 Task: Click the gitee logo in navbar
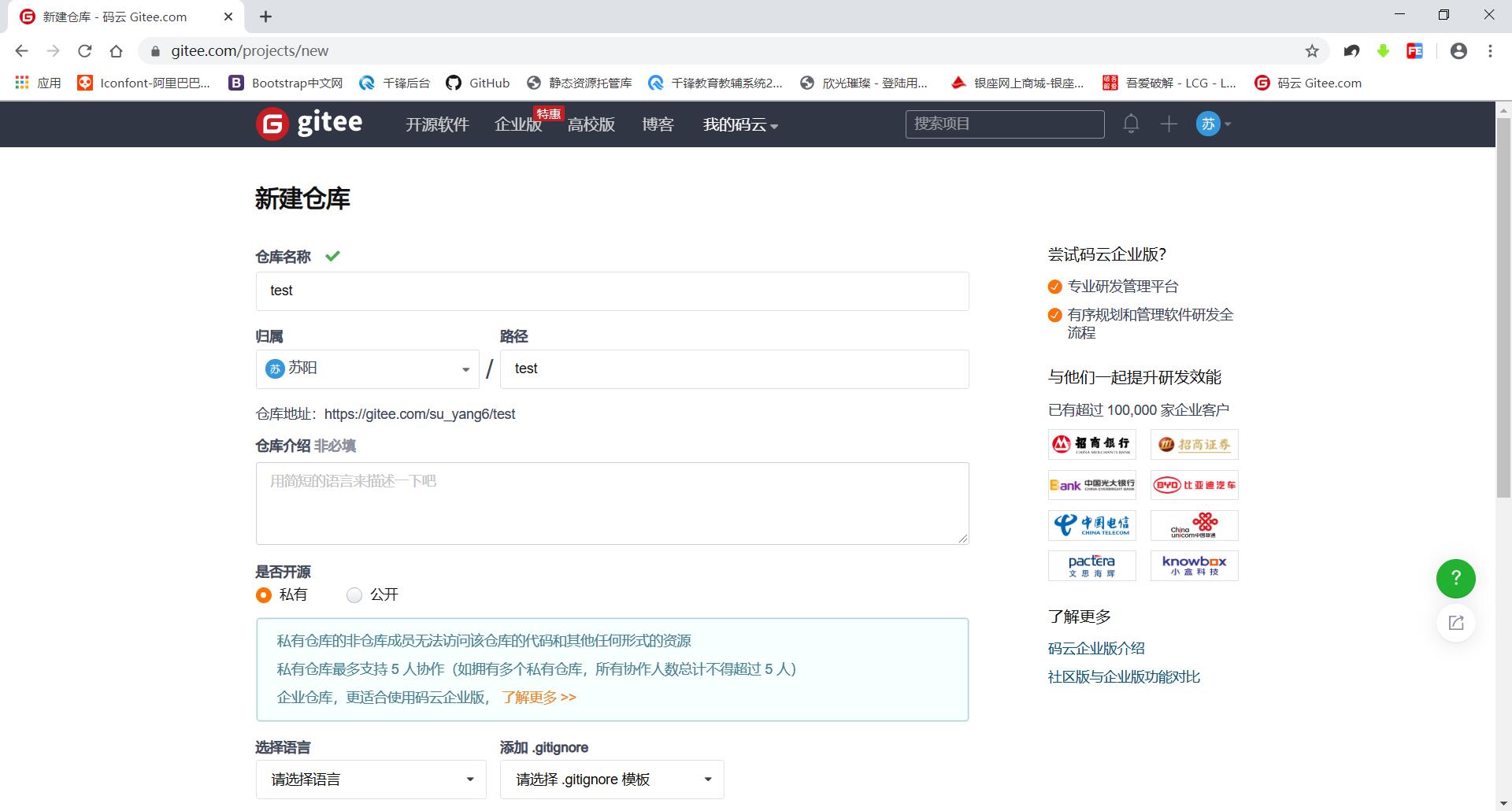click(x=309, y=124)
